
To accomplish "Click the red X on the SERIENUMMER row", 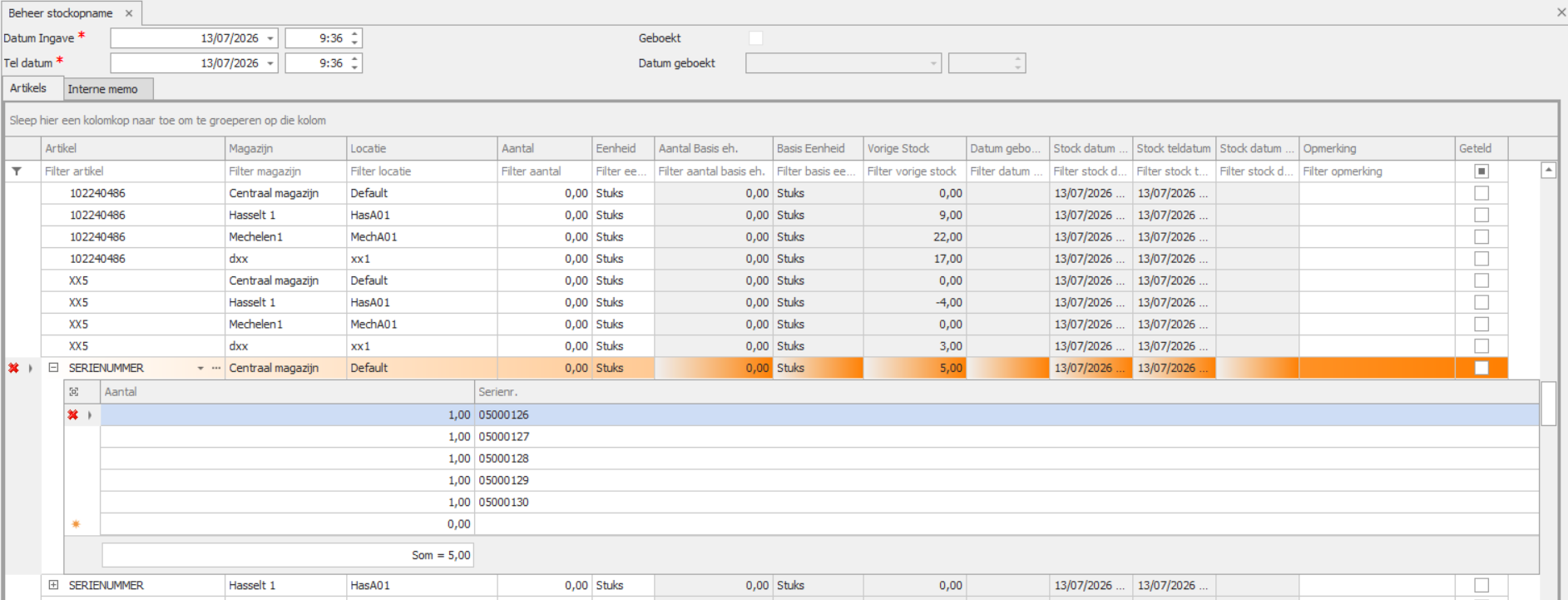I will pos(13,368).
